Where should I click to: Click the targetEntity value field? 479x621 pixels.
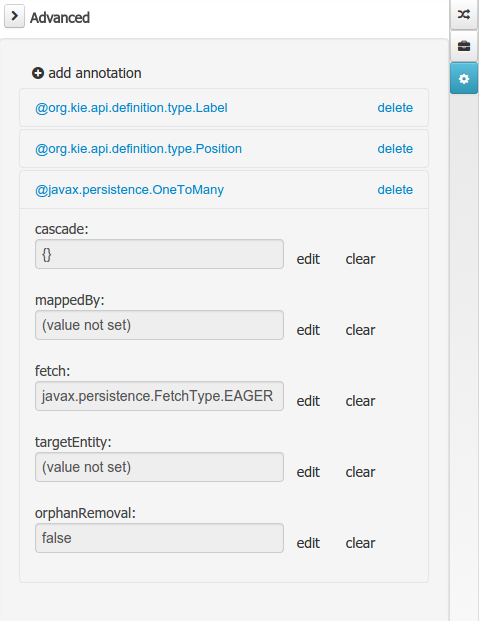pyautogui.click(x=159, y=467)
